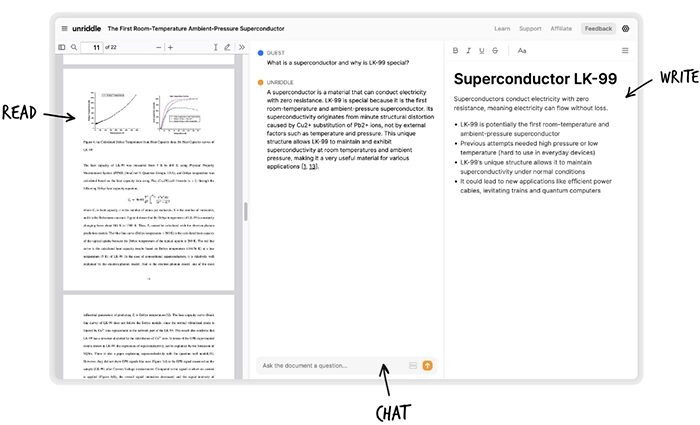This screenshot has width=700, height=425.
Task: Toggle bold formatting in the editor
Action: (455, 50)
